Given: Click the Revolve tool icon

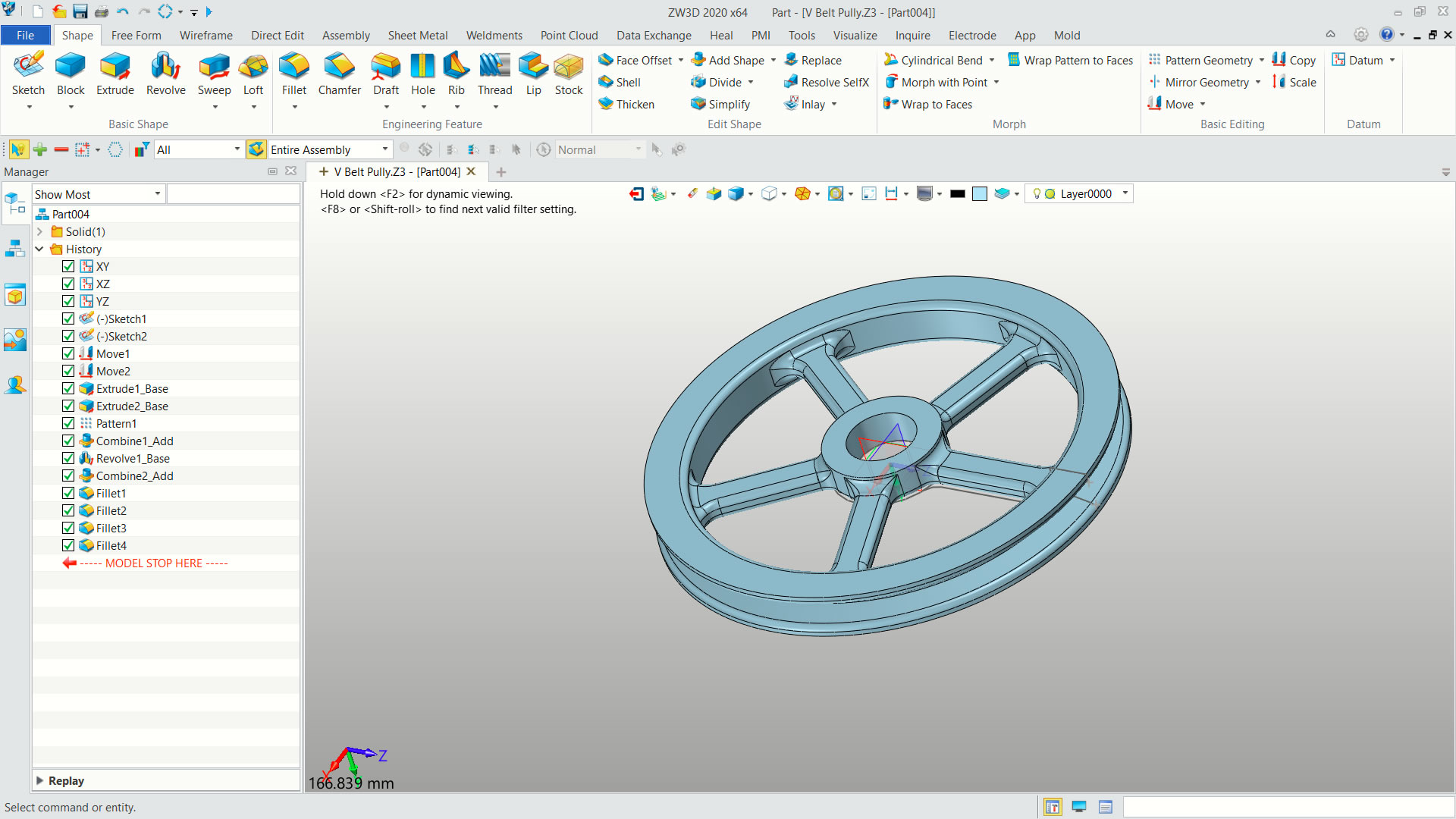Looking at the screenshot, I should coord(165,67).
